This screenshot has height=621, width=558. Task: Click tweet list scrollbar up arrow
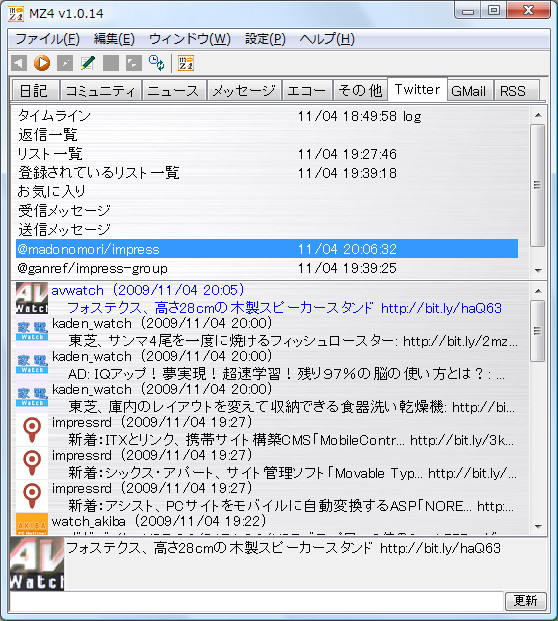tap(538, 291)
